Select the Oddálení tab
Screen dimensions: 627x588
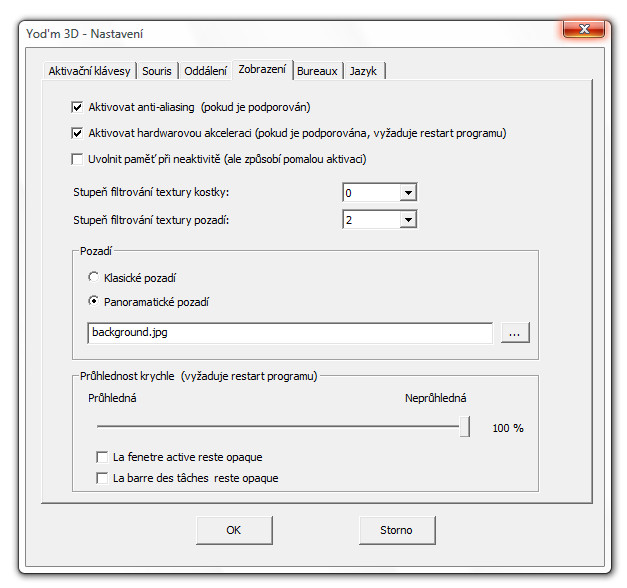coord(206,71)
